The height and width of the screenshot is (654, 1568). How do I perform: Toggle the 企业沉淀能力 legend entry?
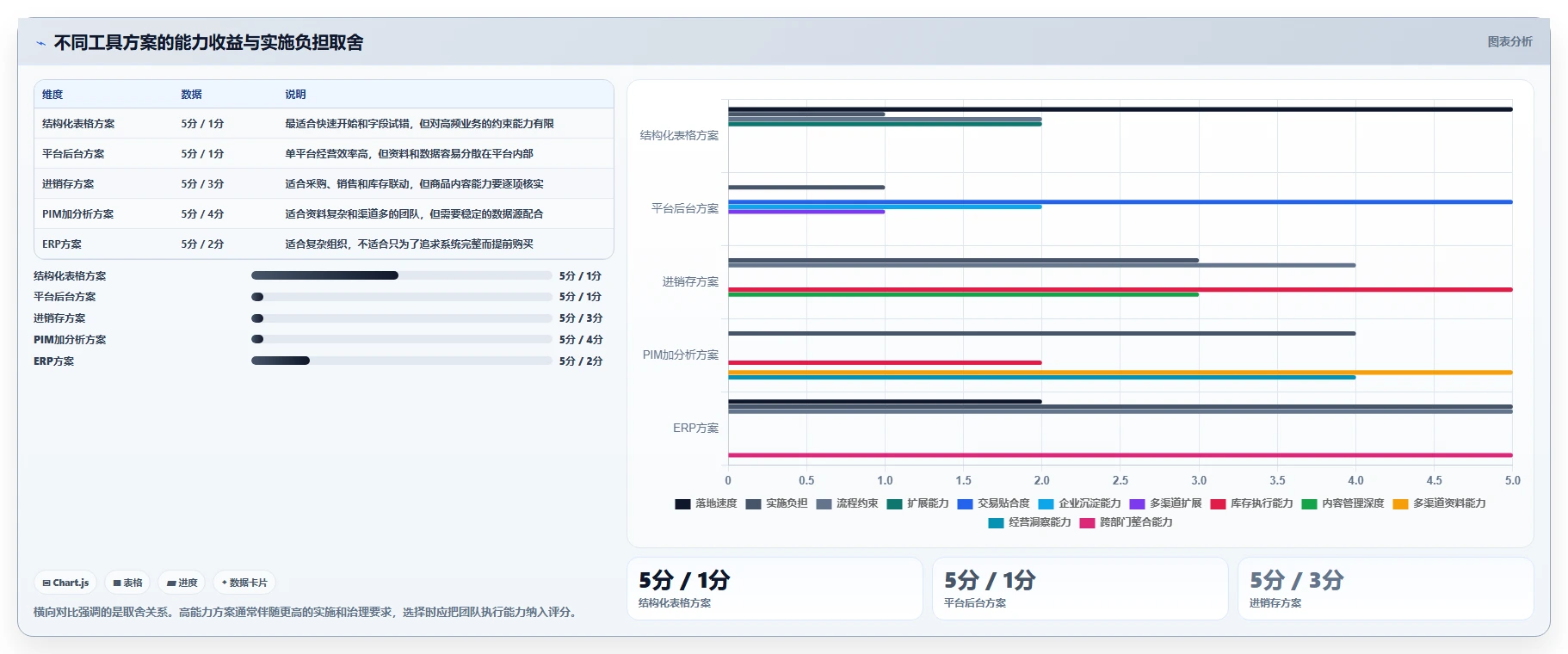(x=1079, y=503)
